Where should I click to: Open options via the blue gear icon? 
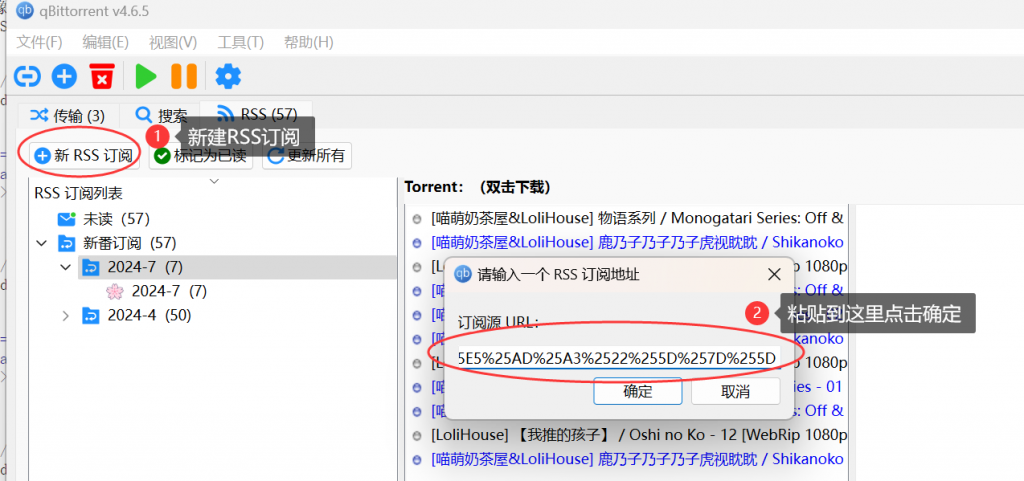click(228, 76)
